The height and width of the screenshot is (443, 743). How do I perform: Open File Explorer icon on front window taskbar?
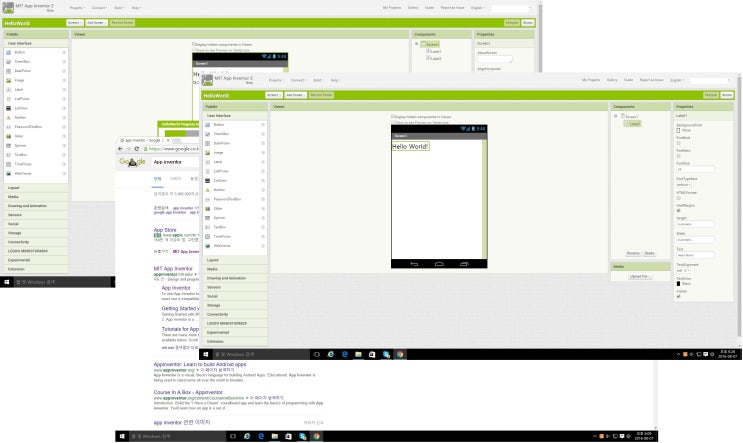point(359,354)
